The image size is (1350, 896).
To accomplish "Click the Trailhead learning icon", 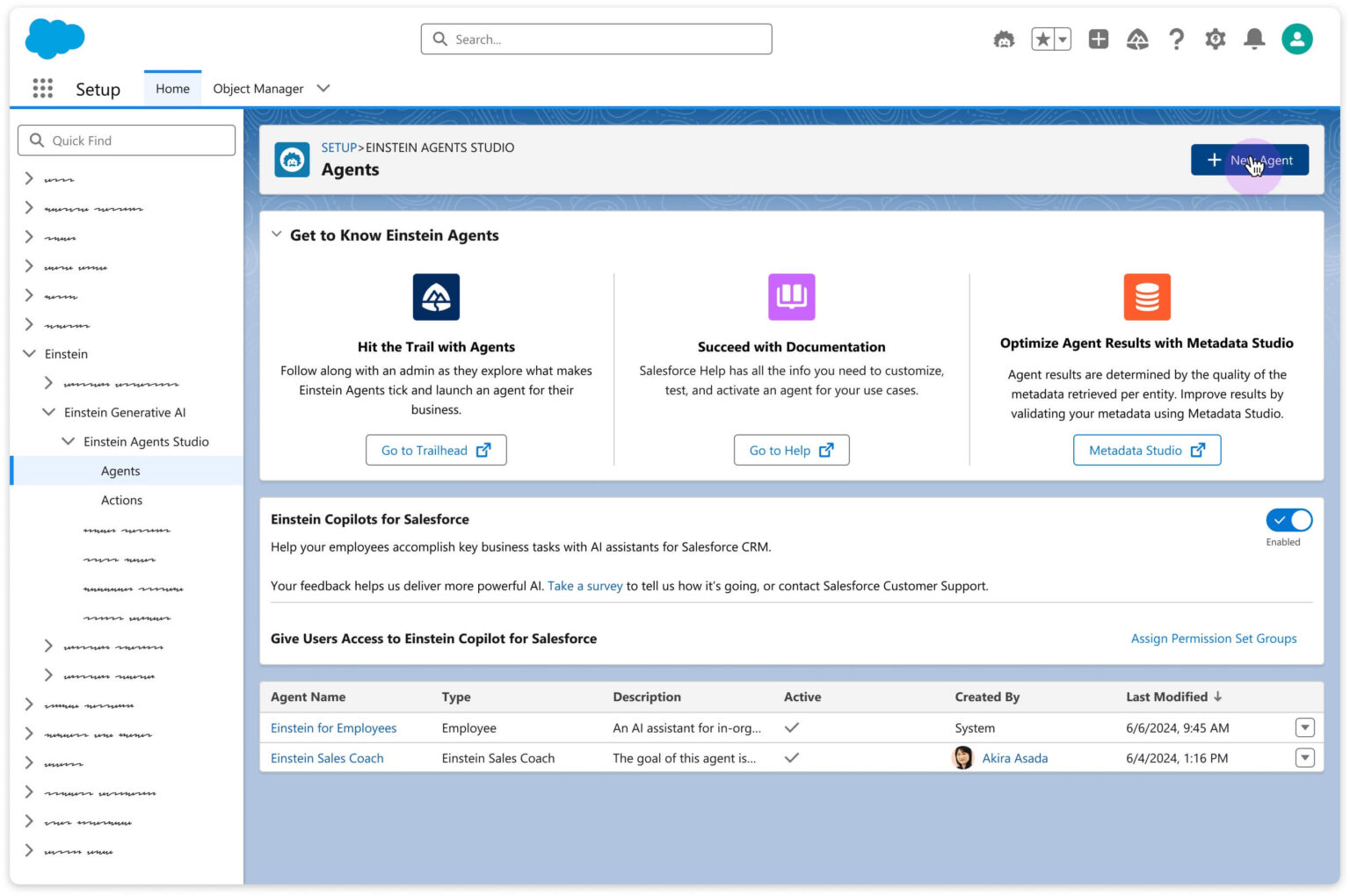I will click(x=1137, y=39).
